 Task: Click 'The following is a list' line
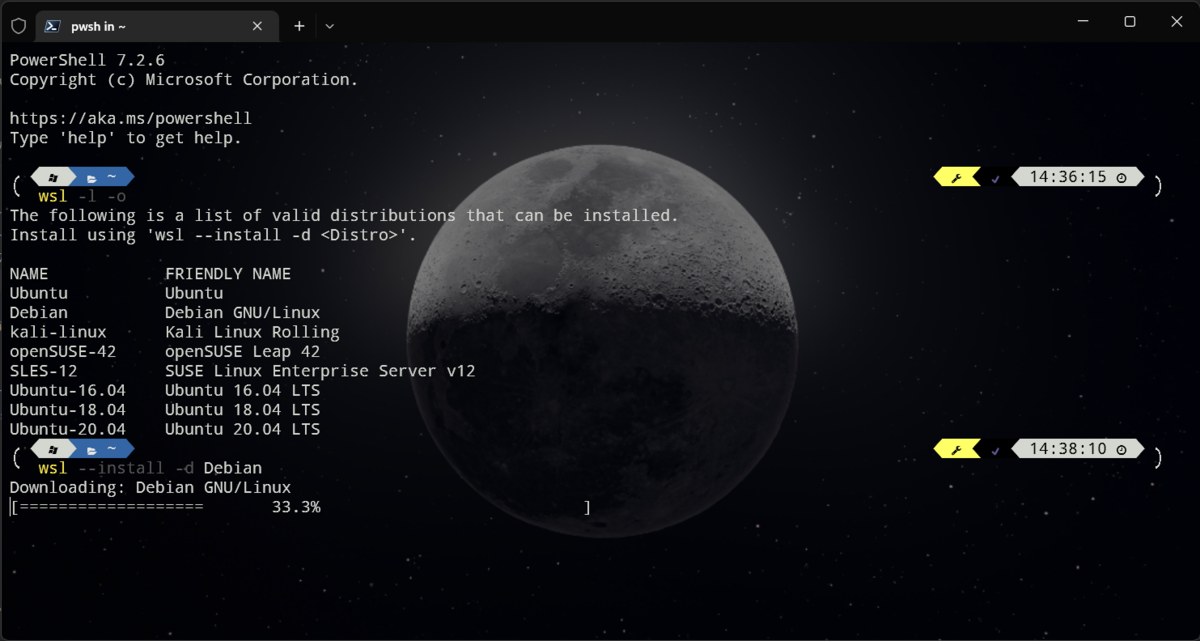344,216
